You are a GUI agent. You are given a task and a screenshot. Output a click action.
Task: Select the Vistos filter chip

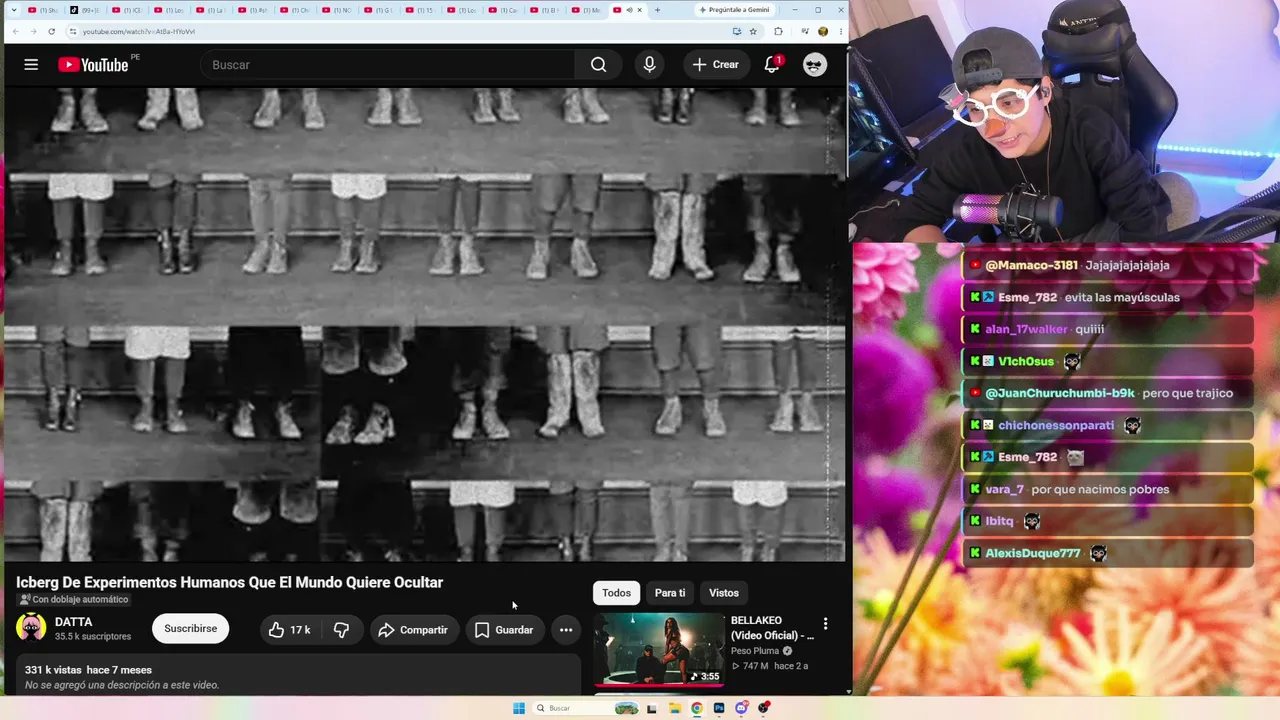[x=724, y=593]
